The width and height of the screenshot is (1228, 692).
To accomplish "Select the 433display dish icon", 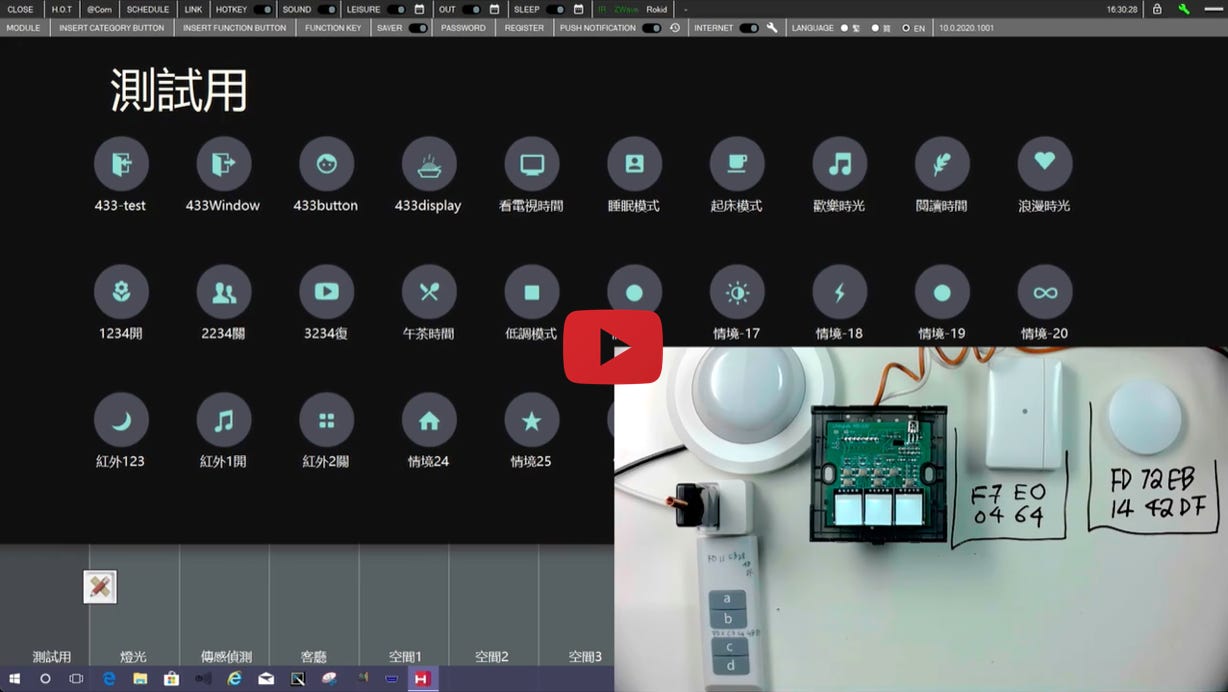I will (x=429, y=164).
